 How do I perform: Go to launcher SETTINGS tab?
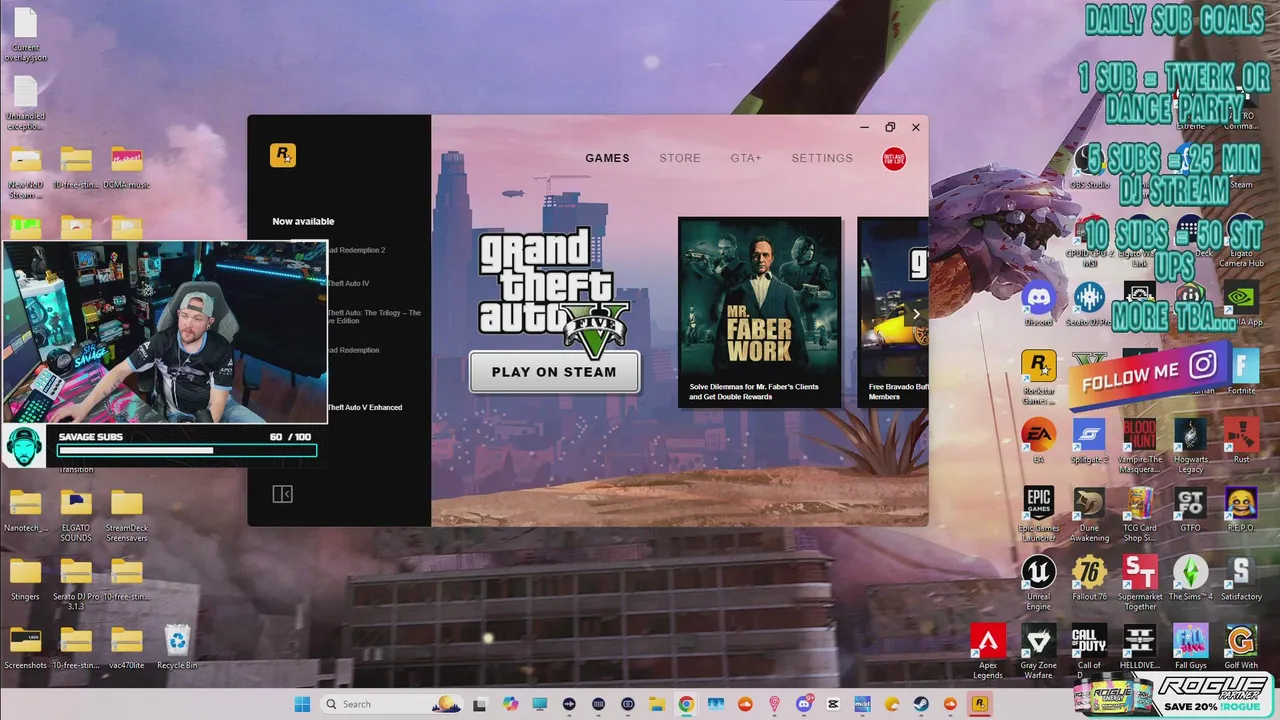pos(822,158)
